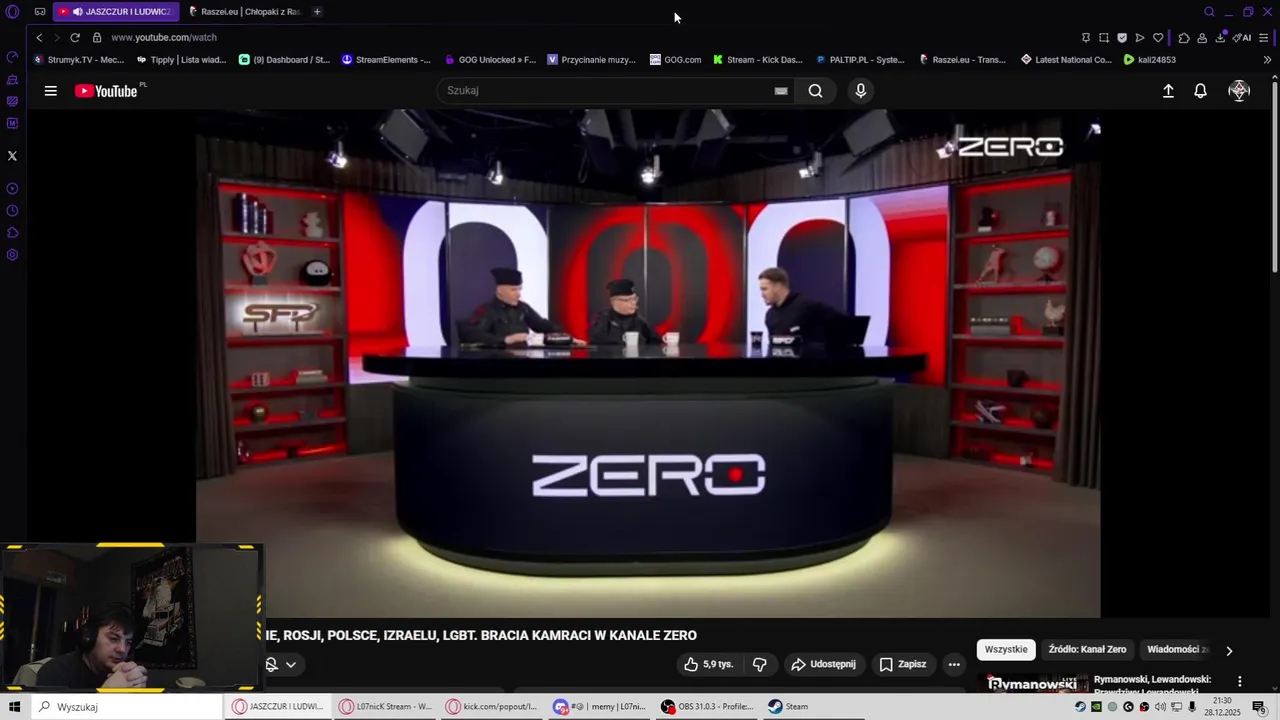Open the downloads icon in the browser toolbar
Screen dimensions: 1280x720
1222,38
